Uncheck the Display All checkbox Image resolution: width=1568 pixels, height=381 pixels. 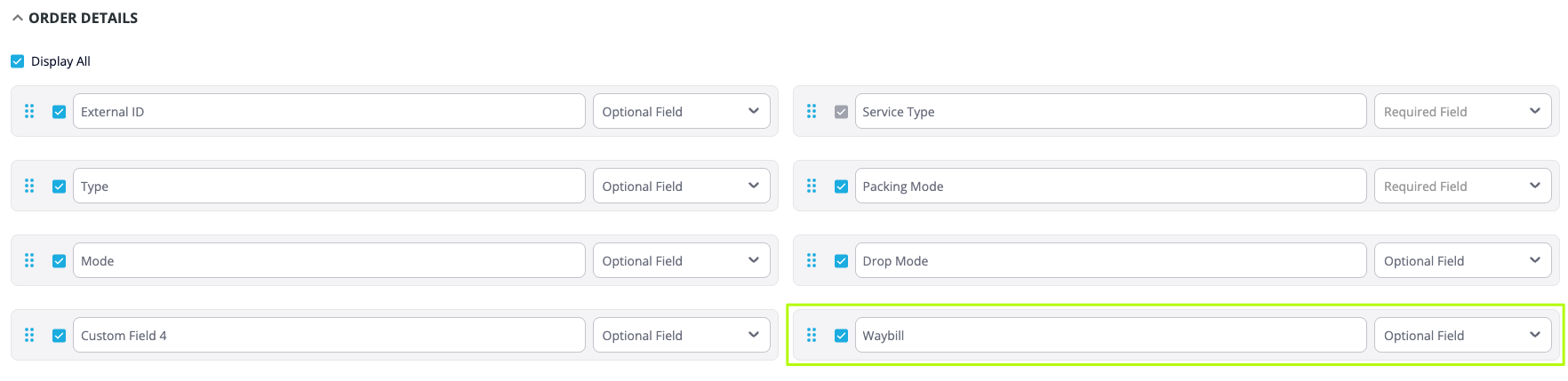18,61
